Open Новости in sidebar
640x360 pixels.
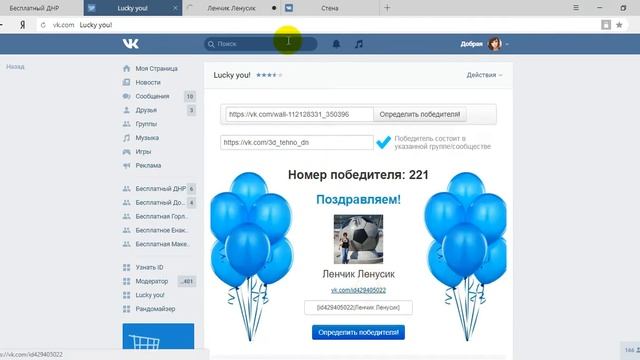[148, 82]
